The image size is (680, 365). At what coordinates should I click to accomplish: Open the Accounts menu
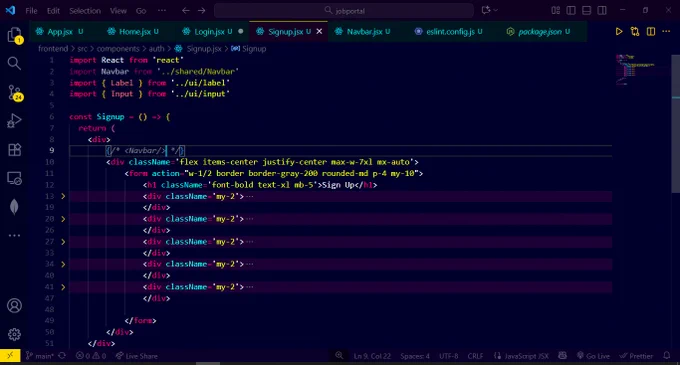point(14,306)
